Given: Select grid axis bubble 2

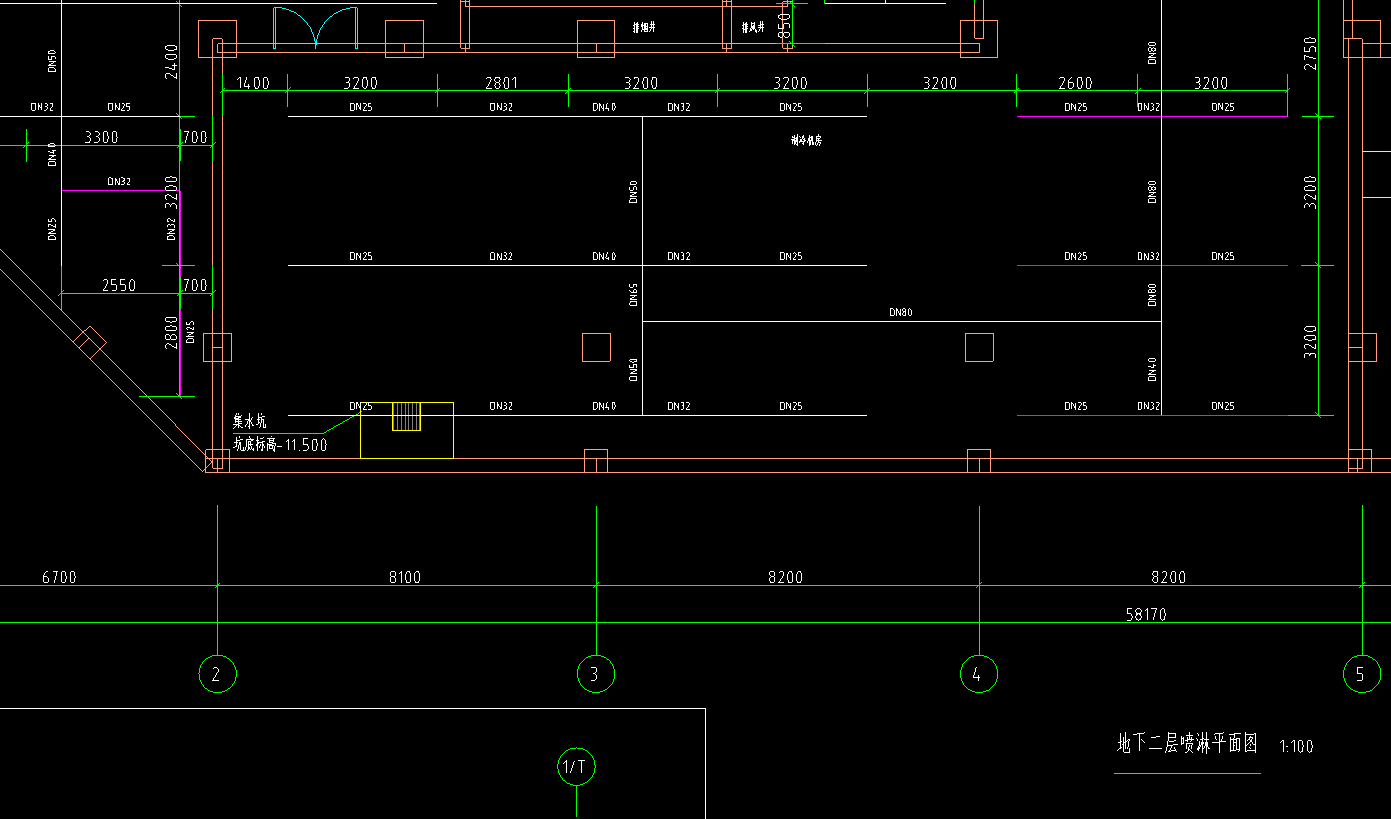Looking at the screenshot, I should coord(217,674).
